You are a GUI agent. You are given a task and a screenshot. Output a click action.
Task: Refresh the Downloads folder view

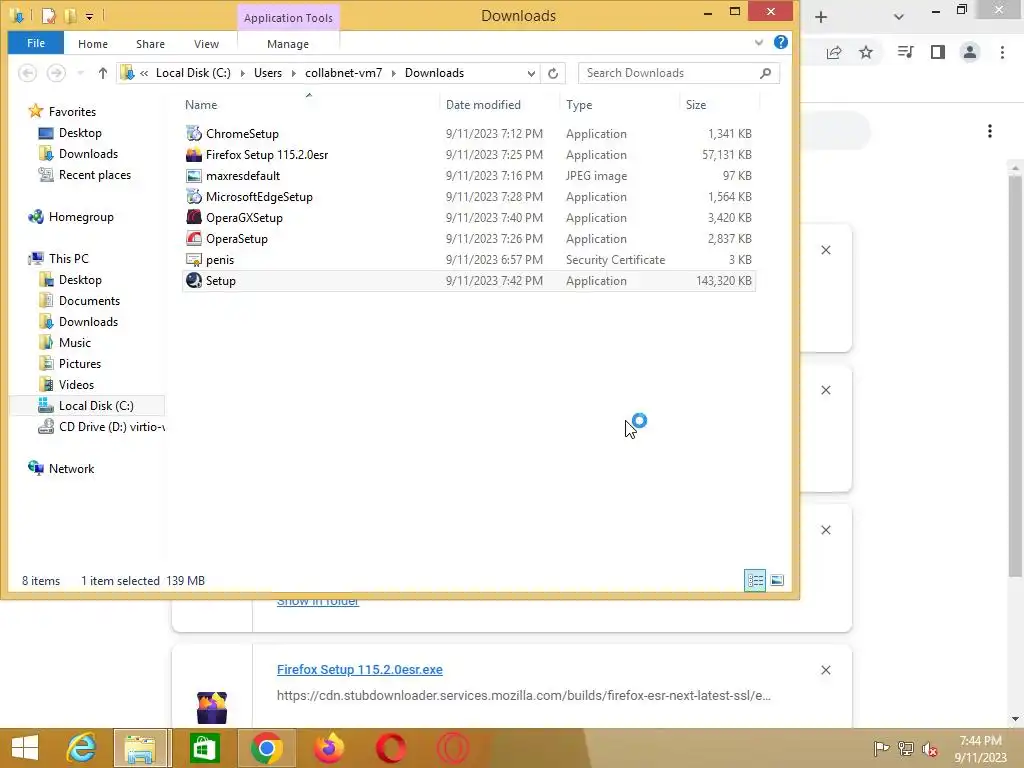(x=553, y=73)
